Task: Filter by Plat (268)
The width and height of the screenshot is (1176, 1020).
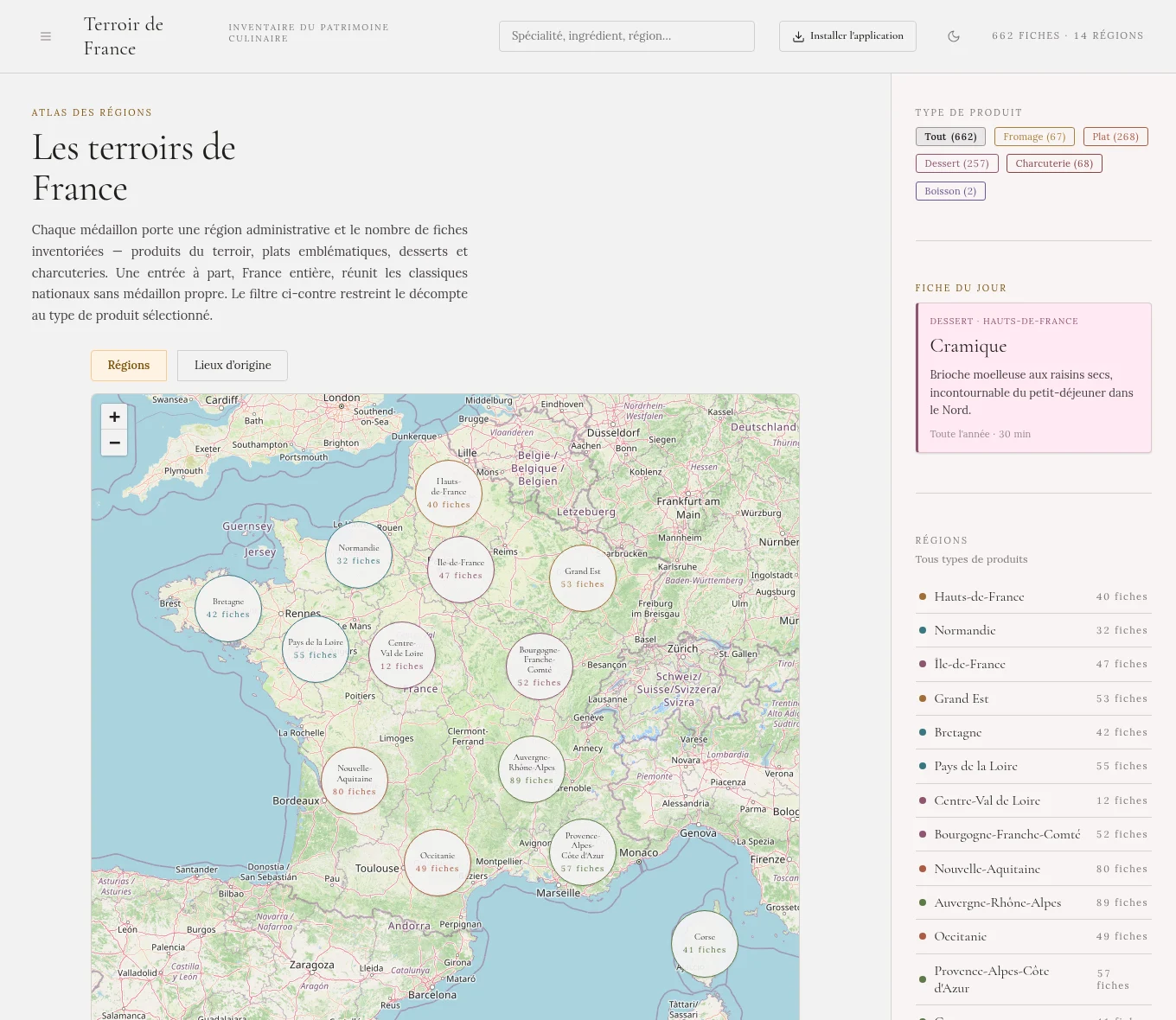Action: (1115, 137)
